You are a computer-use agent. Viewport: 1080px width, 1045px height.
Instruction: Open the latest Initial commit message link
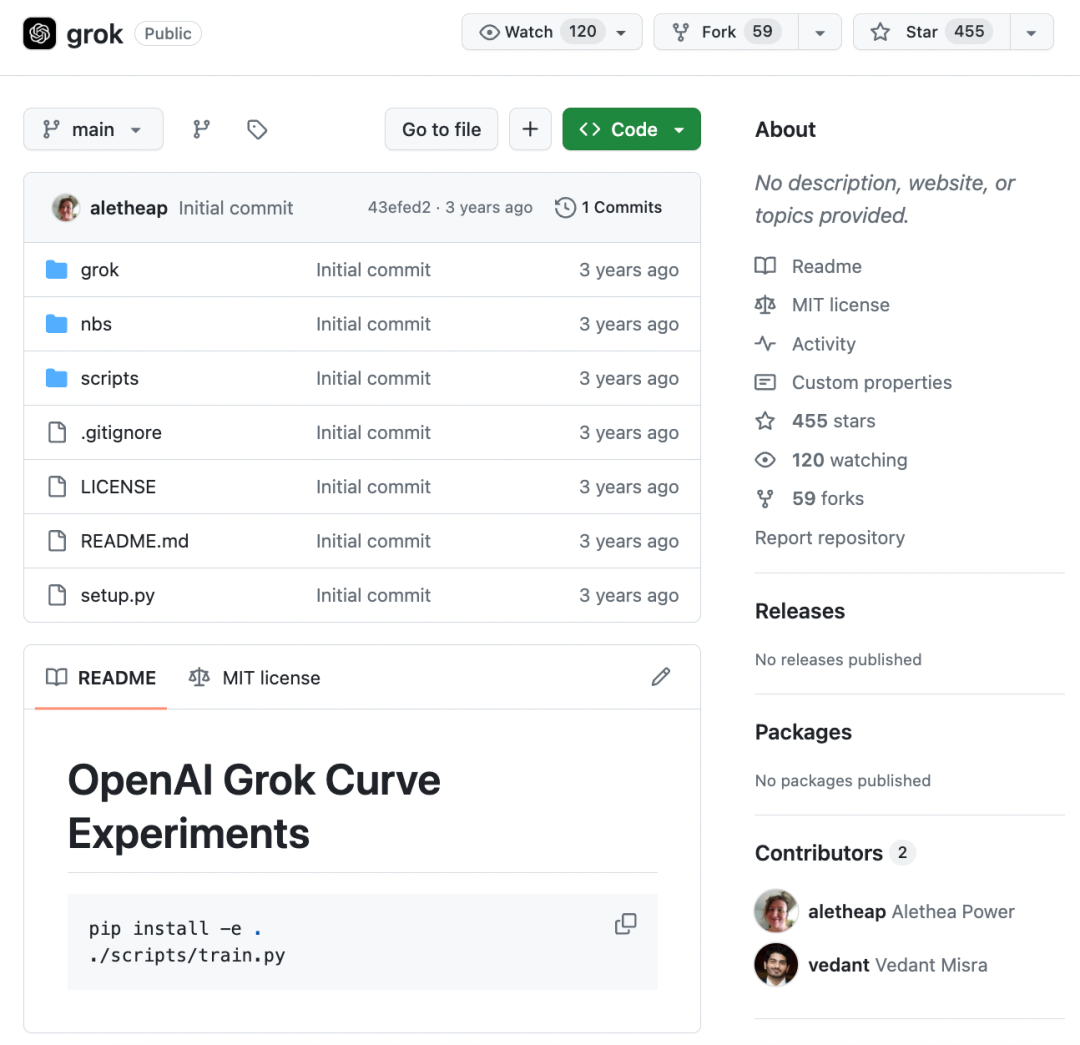(x=236, y=207)
